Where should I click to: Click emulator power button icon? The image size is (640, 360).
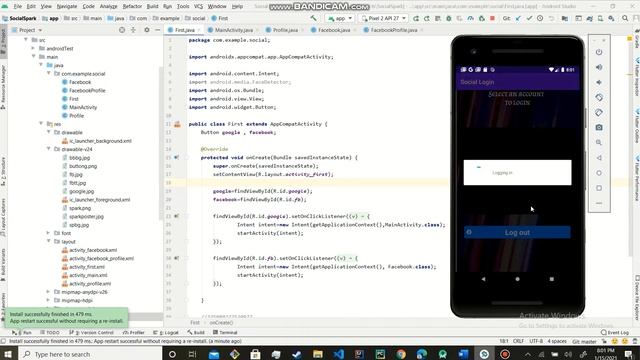click(x=599, y=52)
